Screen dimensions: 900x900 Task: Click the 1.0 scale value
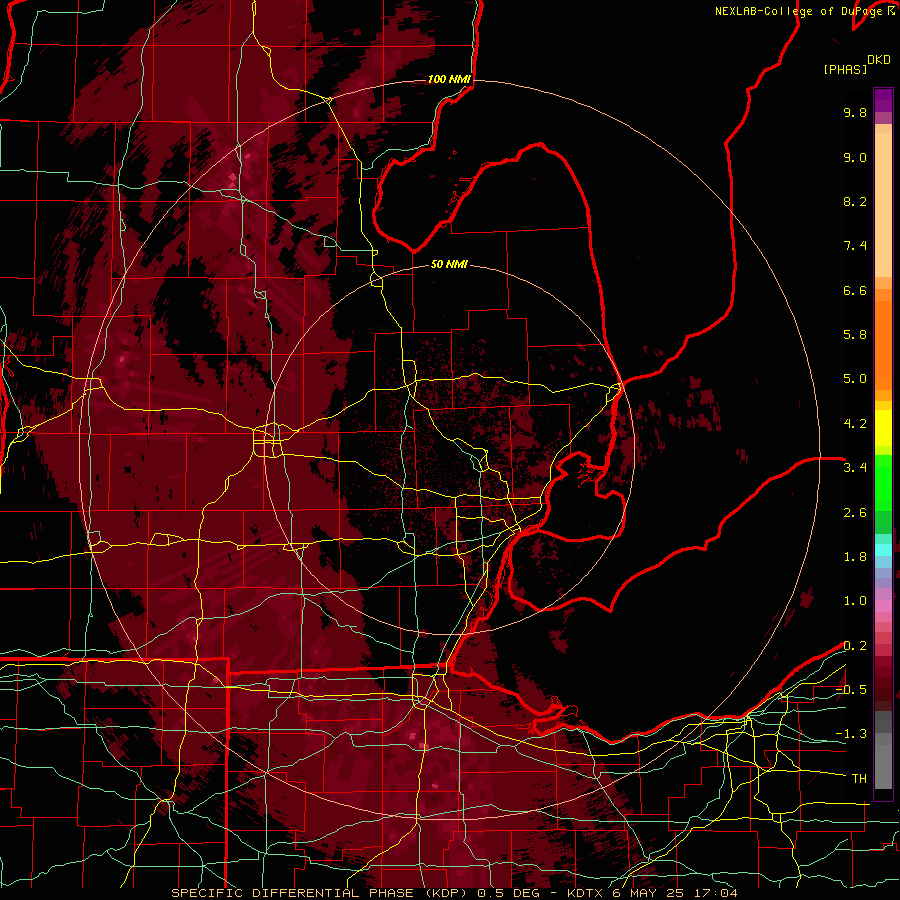click(855, 601)
